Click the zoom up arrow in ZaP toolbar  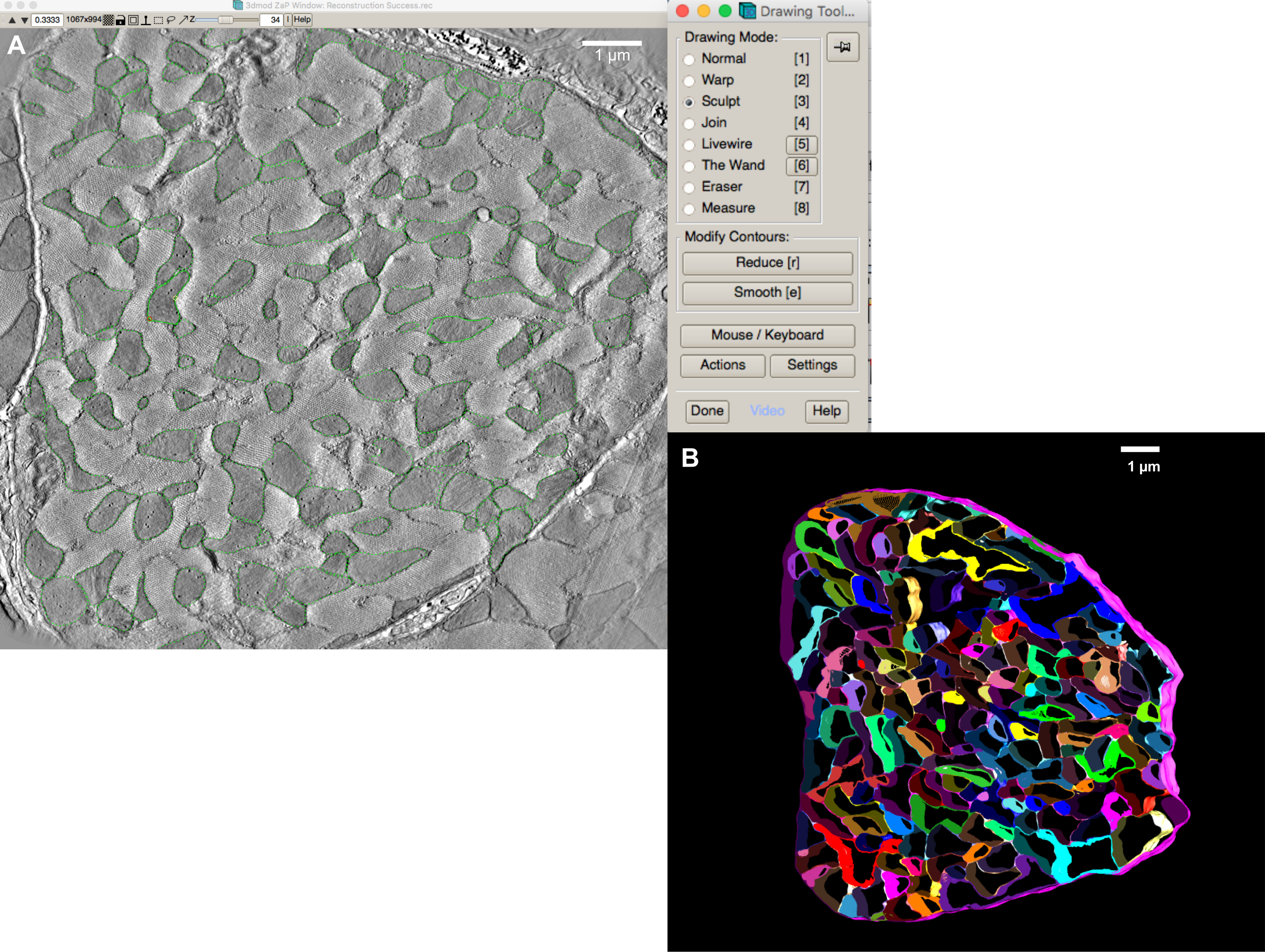[12, 20]
